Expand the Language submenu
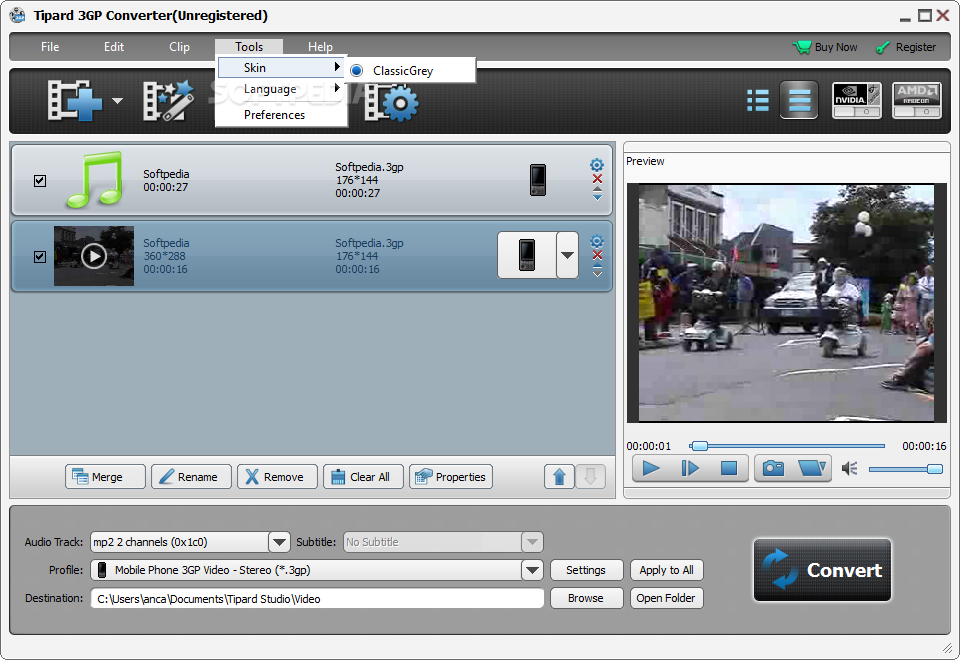The height and width of the screenshot is (660, 960). 281,89
